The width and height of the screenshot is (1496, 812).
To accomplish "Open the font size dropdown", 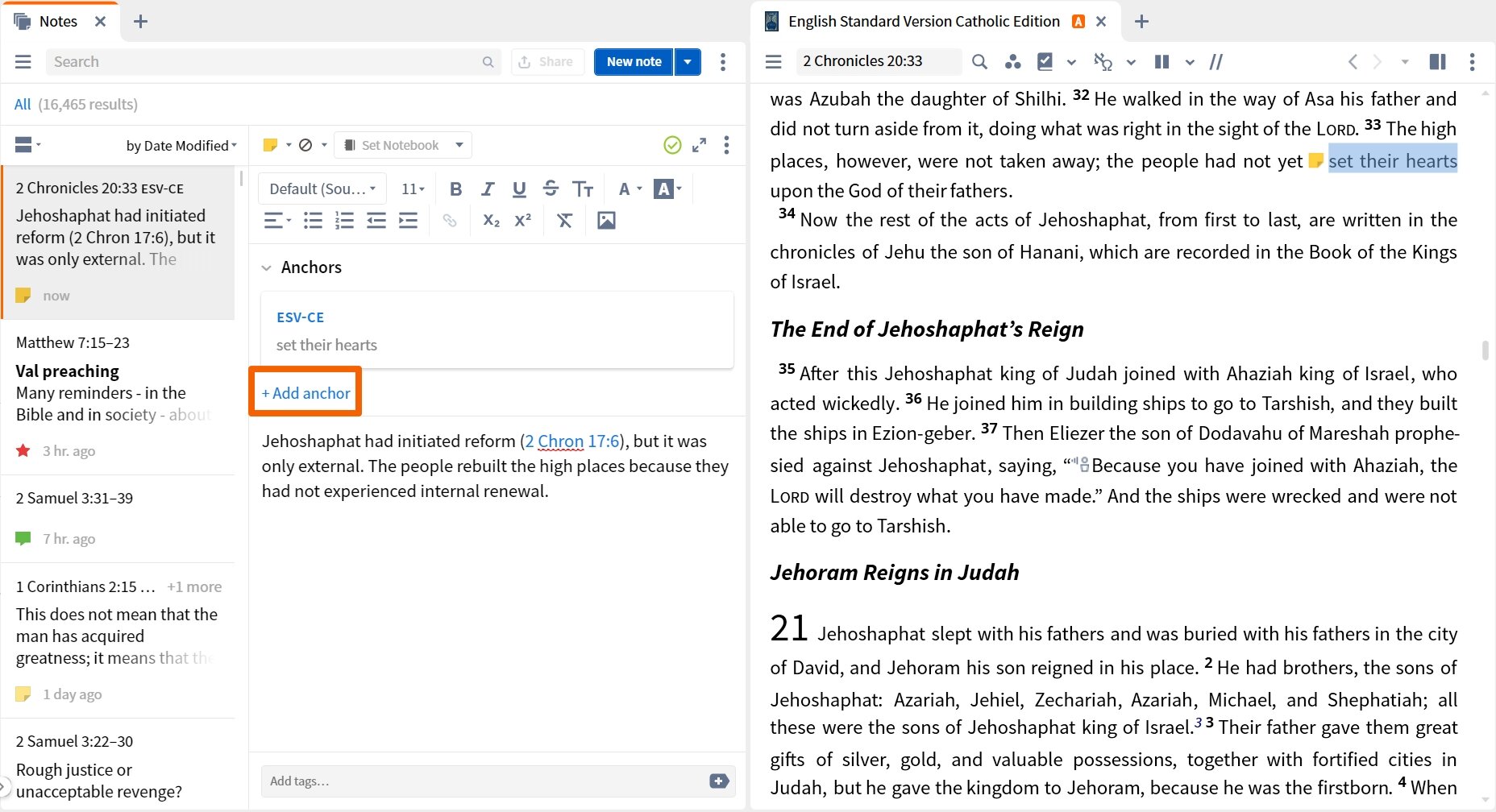I will pos(413,189).
